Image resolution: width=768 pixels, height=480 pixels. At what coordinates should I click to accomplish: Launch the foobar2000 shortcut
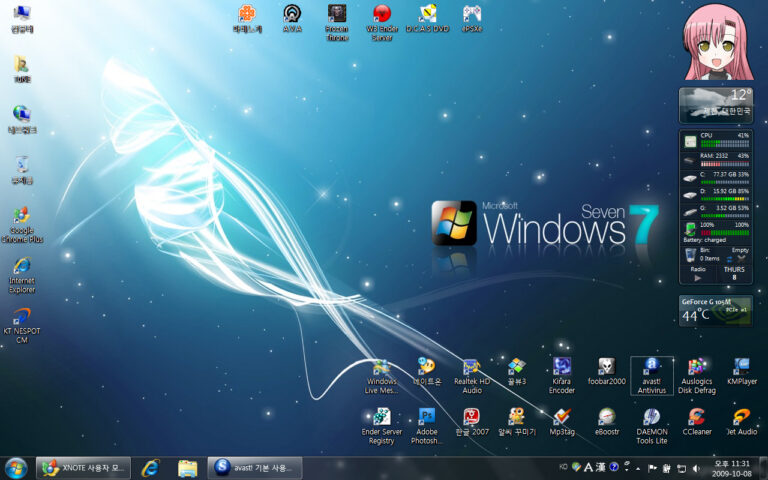click(606, 372)
